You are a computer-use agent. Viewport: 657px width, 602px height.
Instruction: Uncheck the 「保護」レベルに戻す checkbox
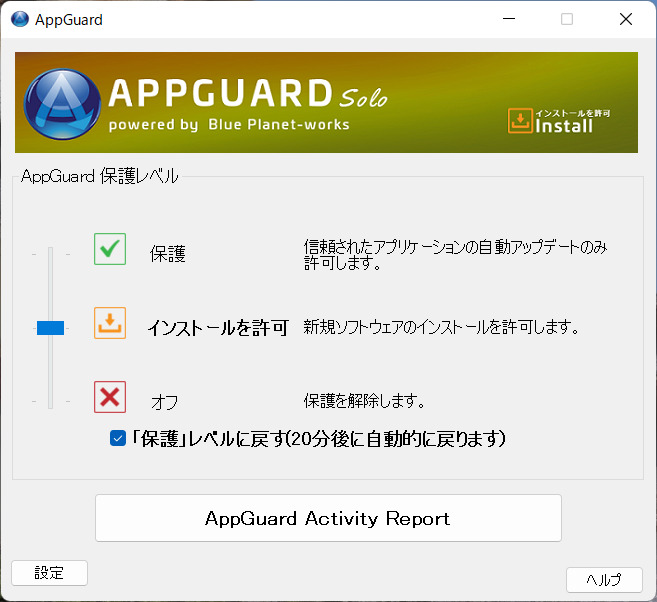[x=118, y=439]
